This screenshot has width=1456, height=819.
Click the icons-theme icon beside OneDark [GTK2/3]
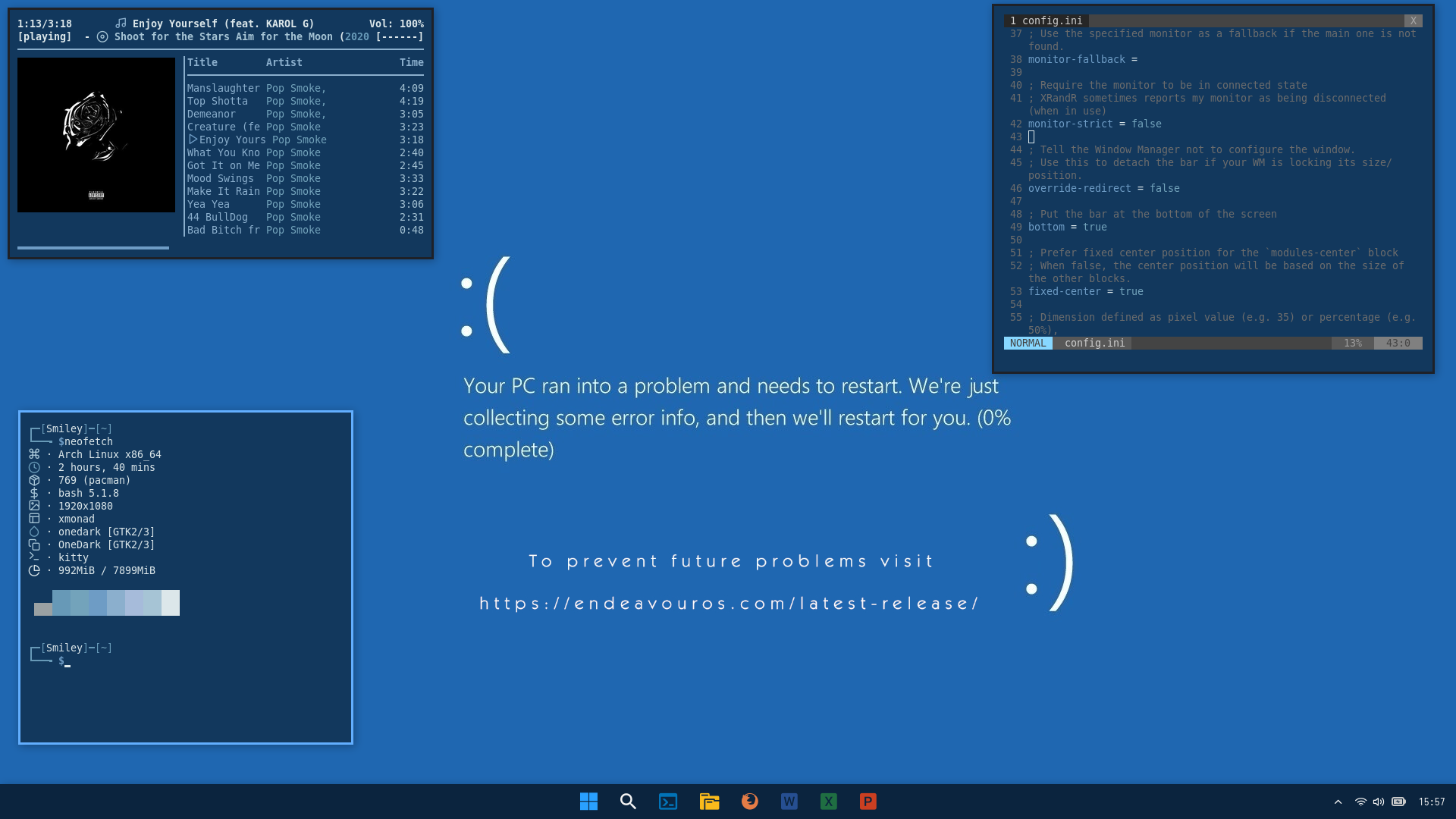pos(34,544)
